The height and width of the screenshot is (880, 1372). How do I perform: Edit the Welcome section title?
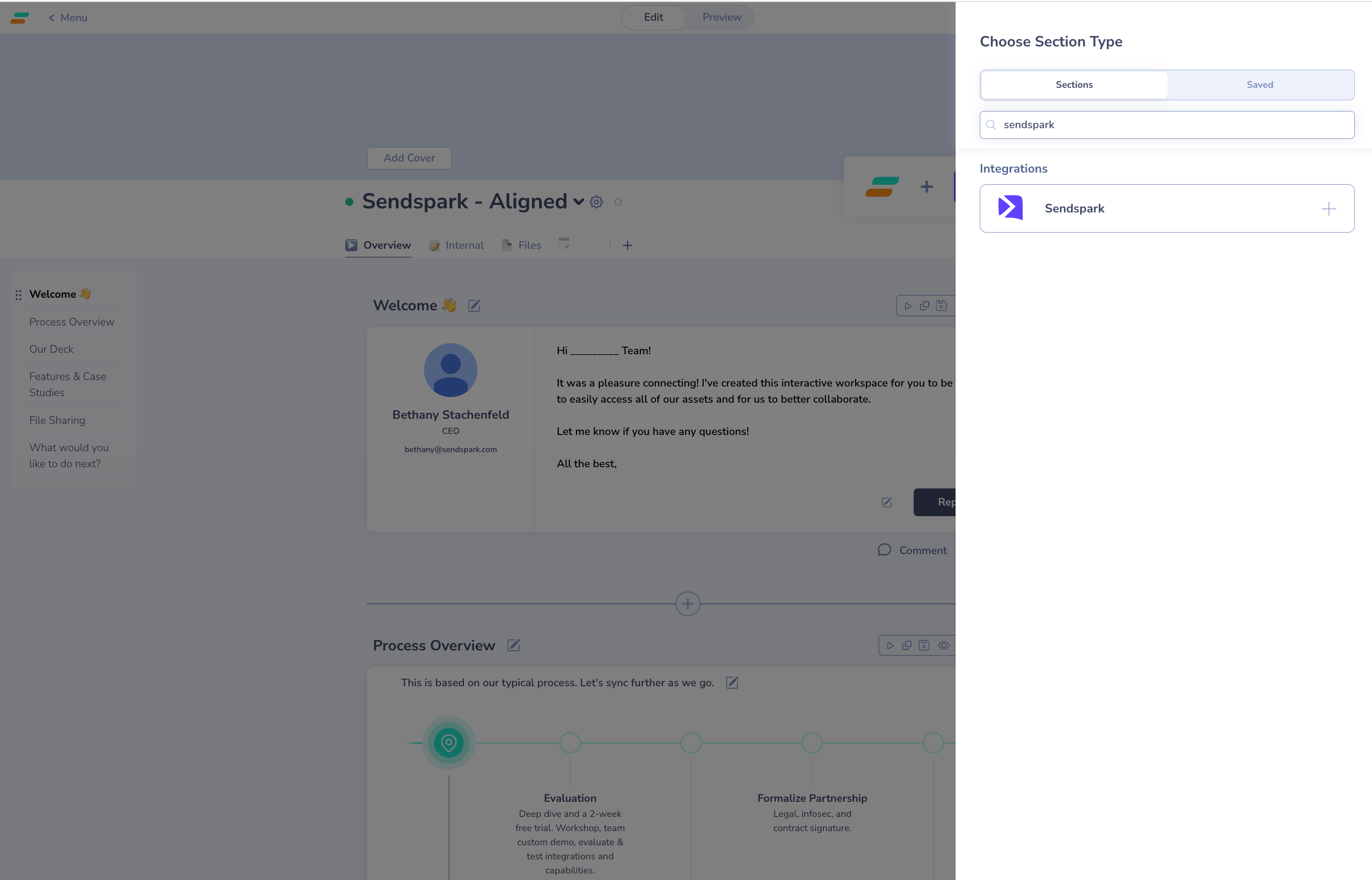tap(474, 306)
